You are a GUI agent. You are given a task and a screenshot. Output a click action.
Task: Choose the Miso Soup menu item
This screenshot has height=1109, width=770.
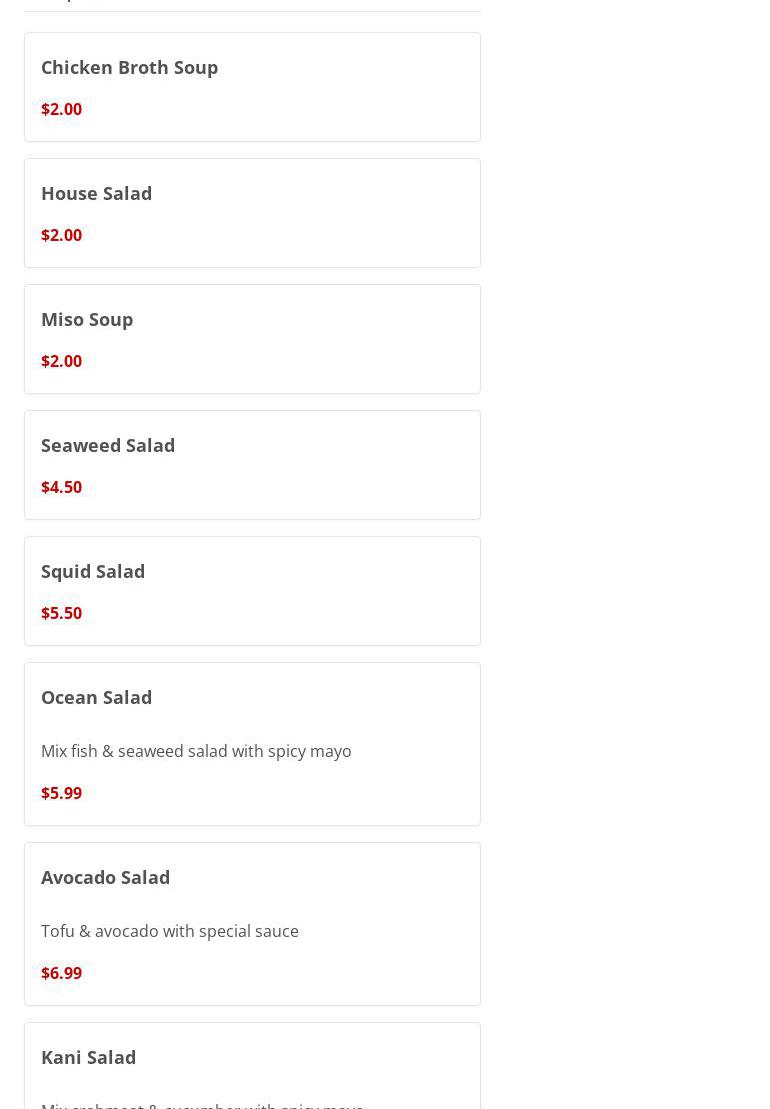(87, 319)
